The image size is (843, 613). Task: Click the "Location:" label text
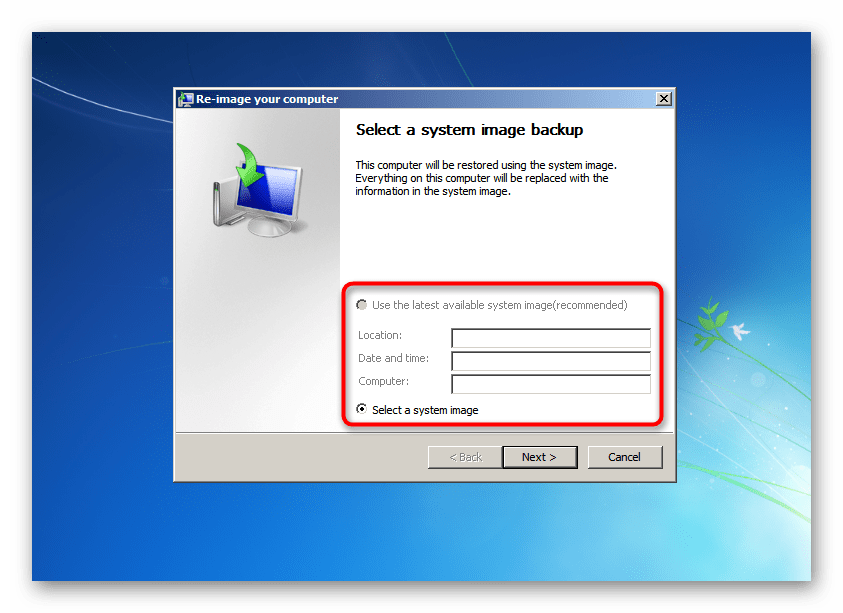coord(380,336)
